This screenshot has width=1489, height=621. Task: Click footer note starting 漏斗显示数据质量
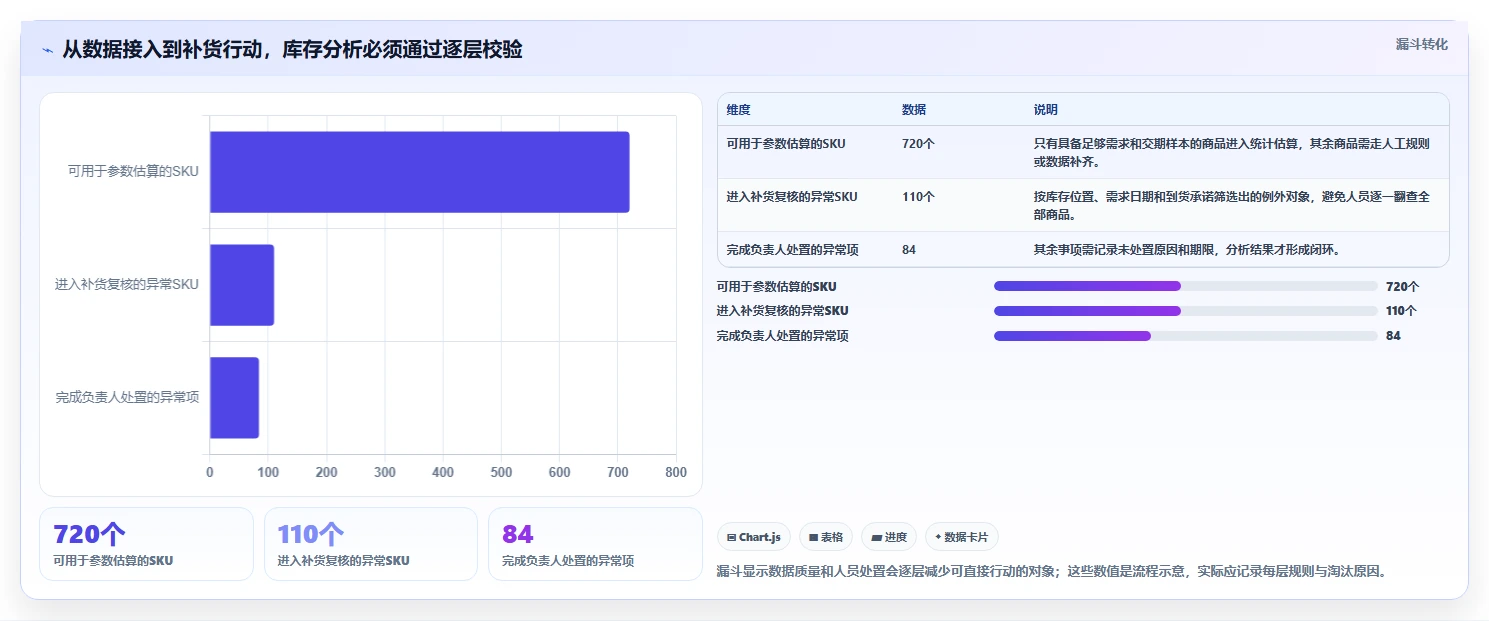[1052, 571]
